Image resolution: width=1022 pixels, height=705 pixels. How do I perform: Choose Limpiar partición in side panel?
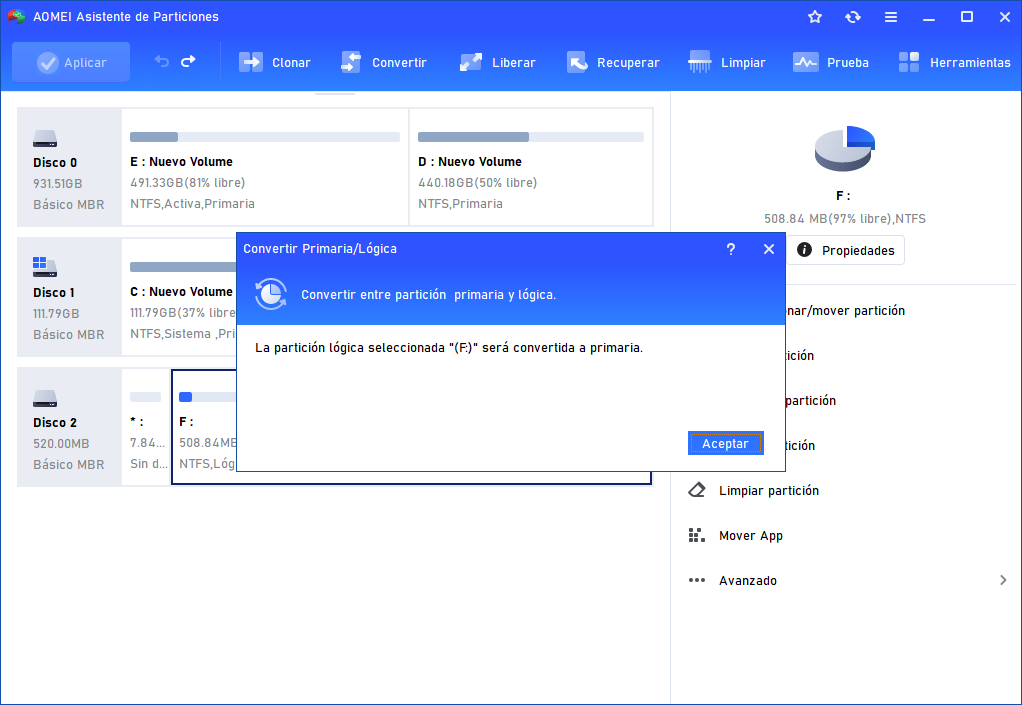coord(768,491)
